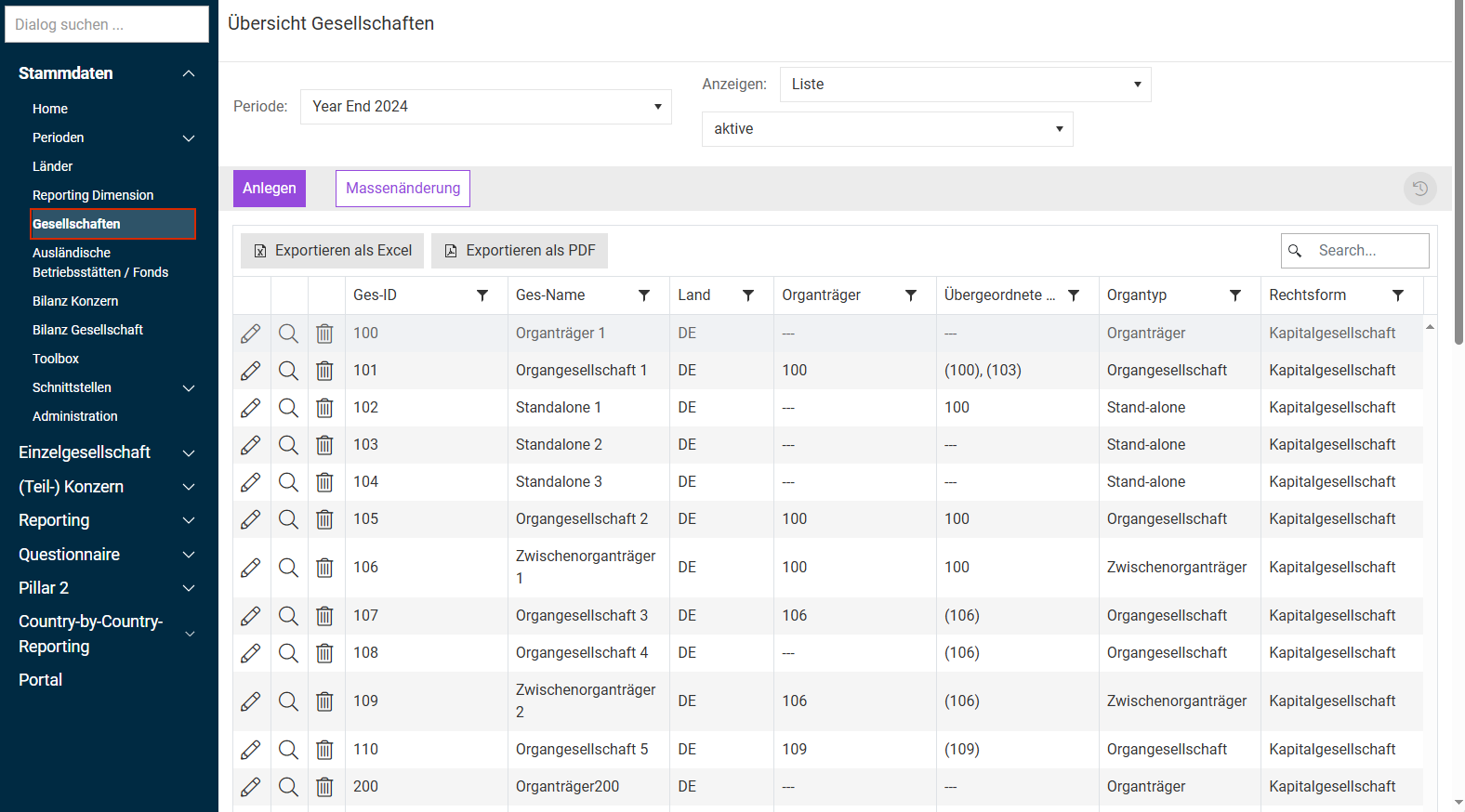The image size is (1465, 812).
Task: Select Reporting Dimension menu item
Action: [x=93, y=195]
